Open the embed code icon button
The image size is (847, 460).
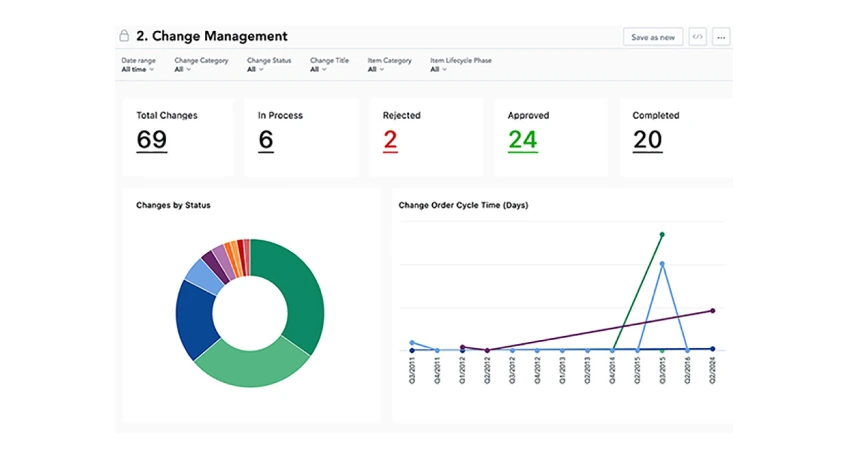click(x=697, y=37)
